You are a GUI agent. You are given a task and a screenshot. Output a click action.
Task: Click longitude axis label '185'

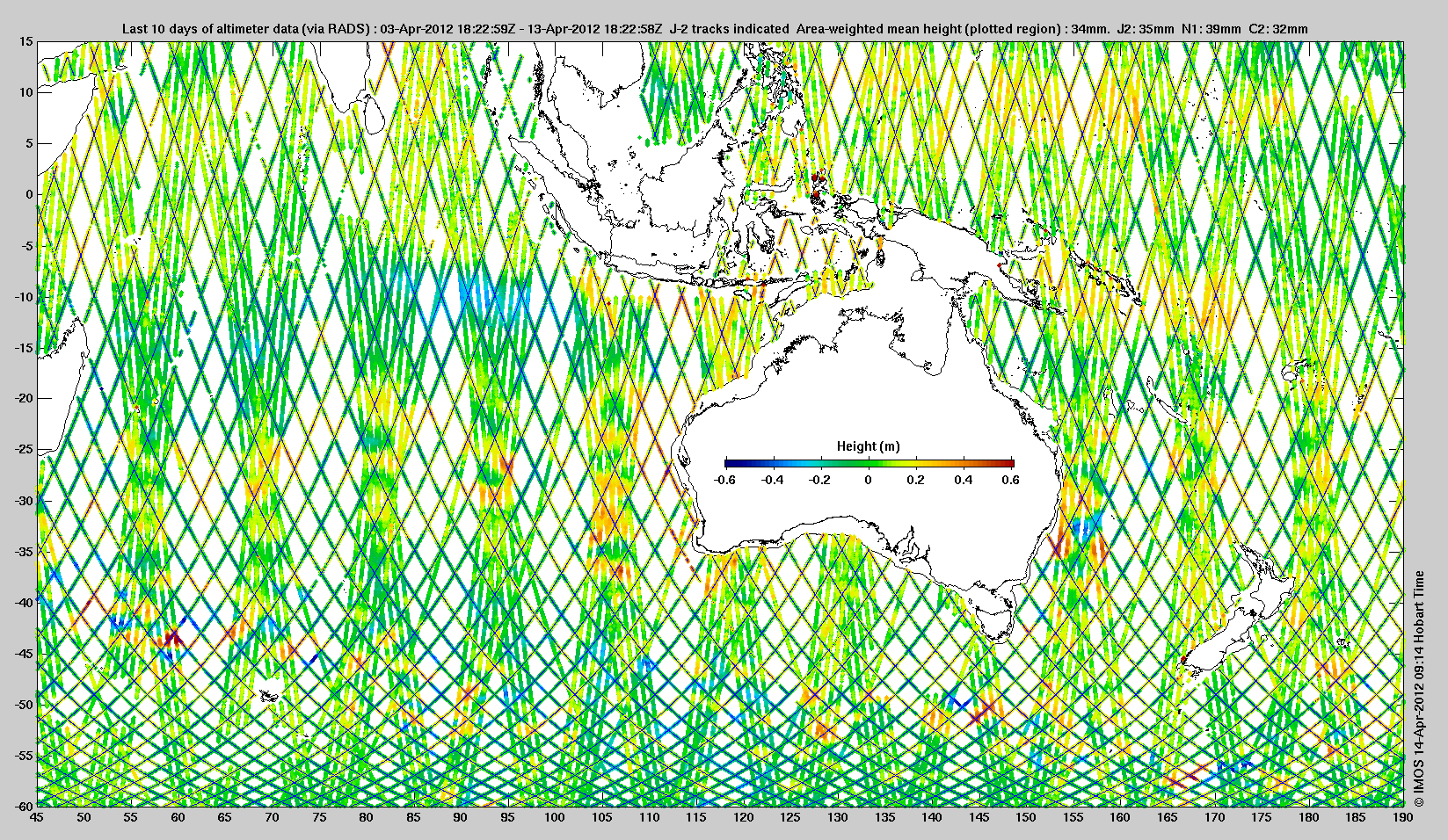click(1356, 817)
